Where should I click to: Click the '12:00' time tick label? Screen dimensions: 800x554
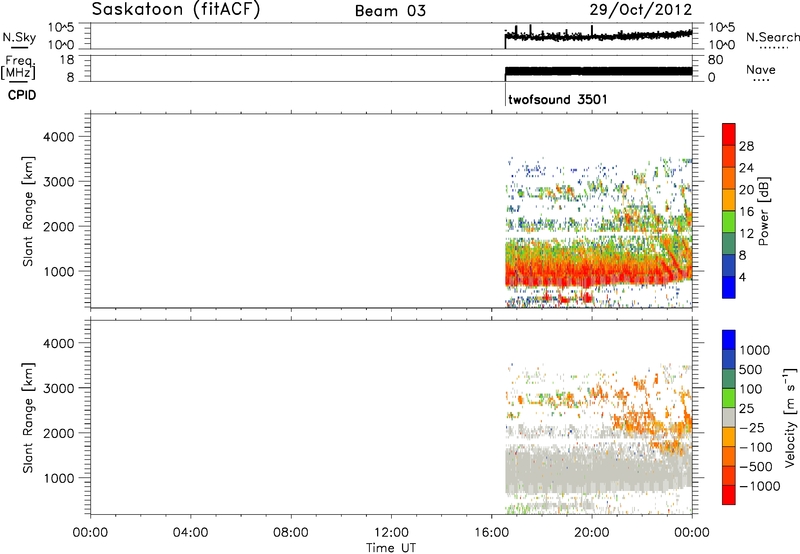[391, 533]
